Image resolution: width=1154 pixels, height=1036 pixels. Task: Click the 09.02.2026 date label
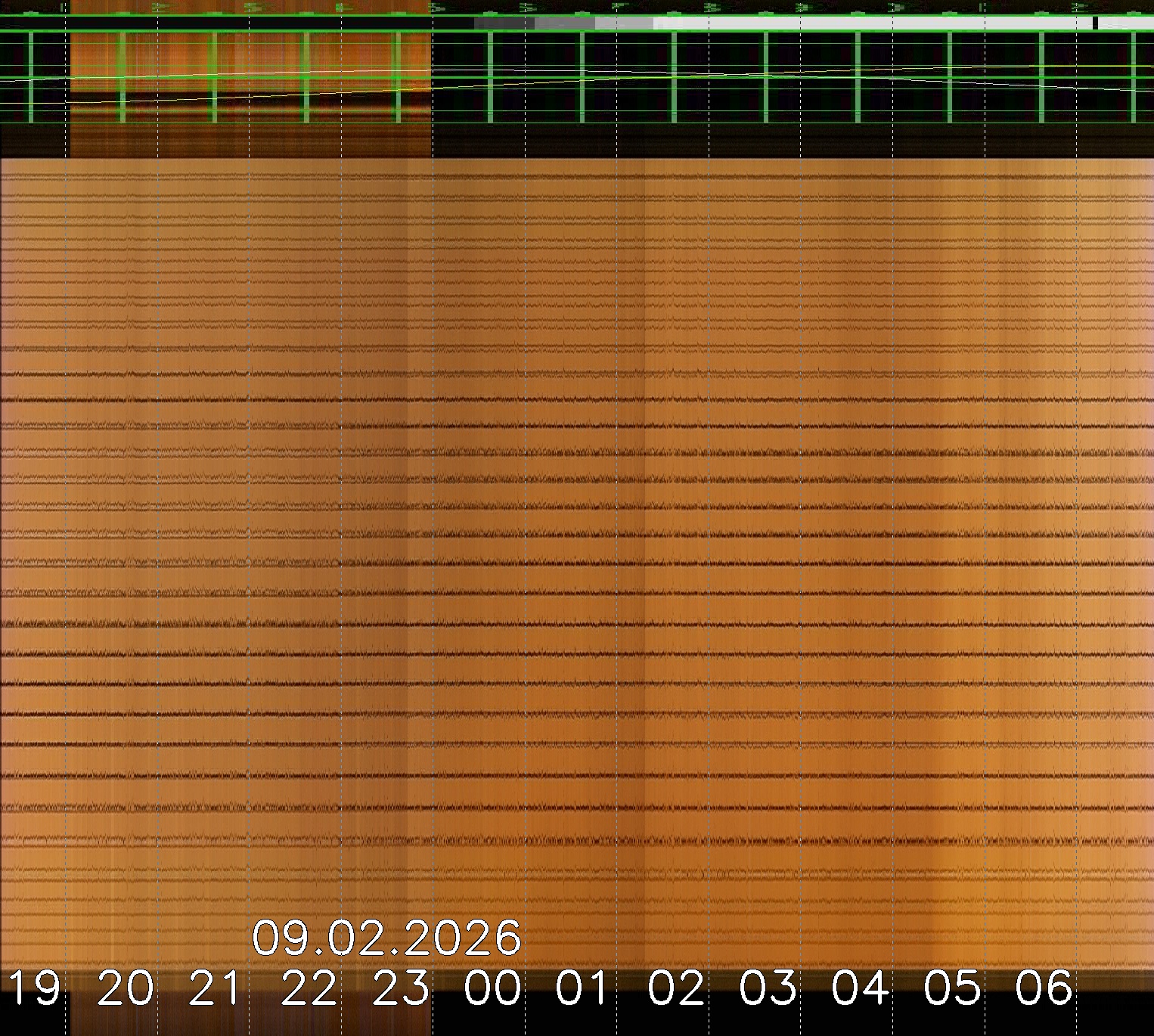point(386,938)
